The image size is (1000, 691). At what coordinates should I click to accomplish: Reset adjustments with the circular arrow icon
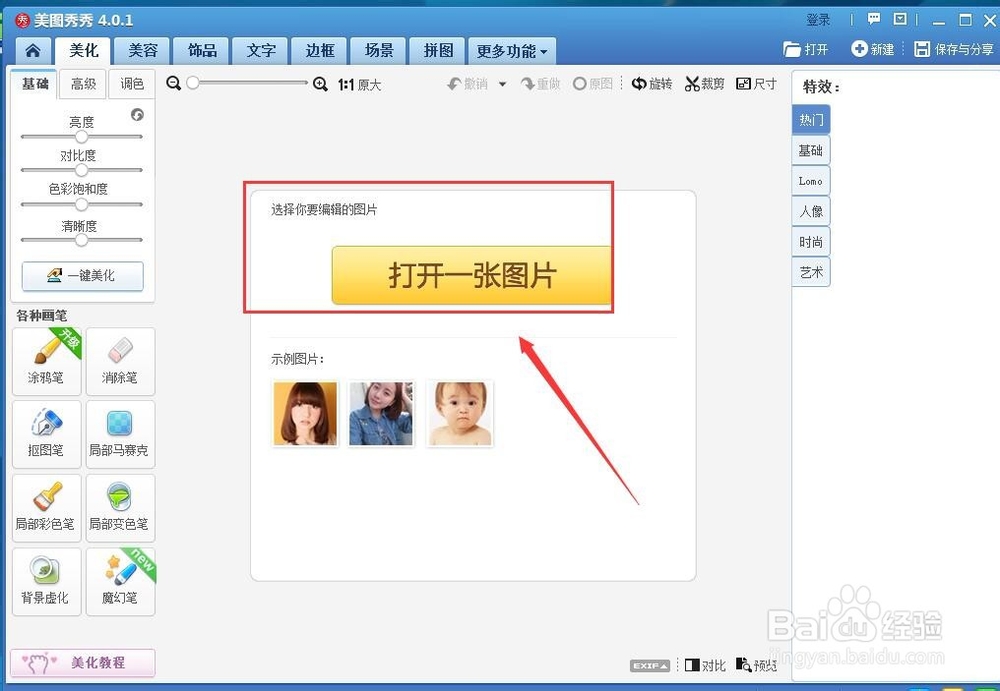pos(137,115)
